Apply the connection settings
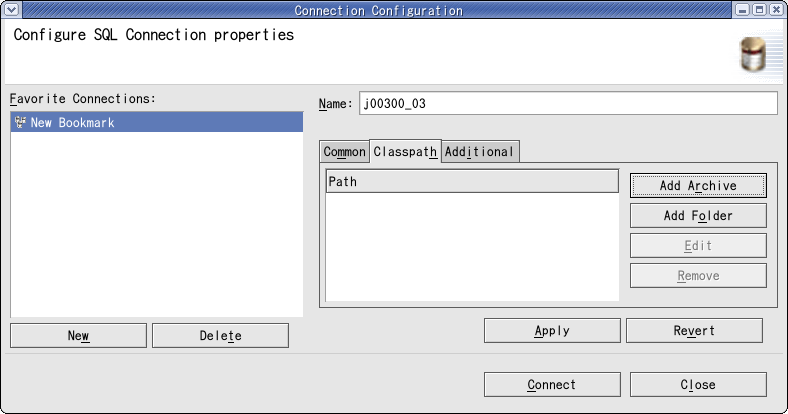788x414 pixels. click(552, 331)
